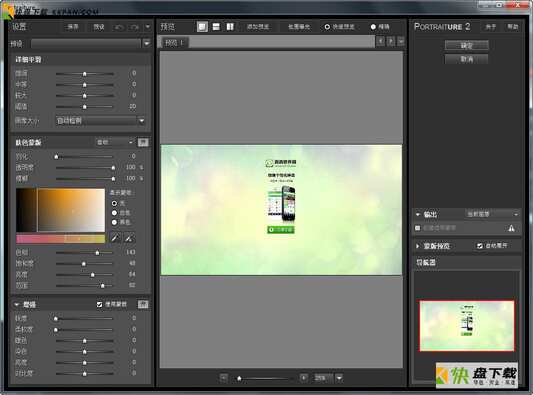The image size is (533, 395).
Task: Select the single-pane preview layout icon
Action: pyautogui.click(x=202, y=27)
